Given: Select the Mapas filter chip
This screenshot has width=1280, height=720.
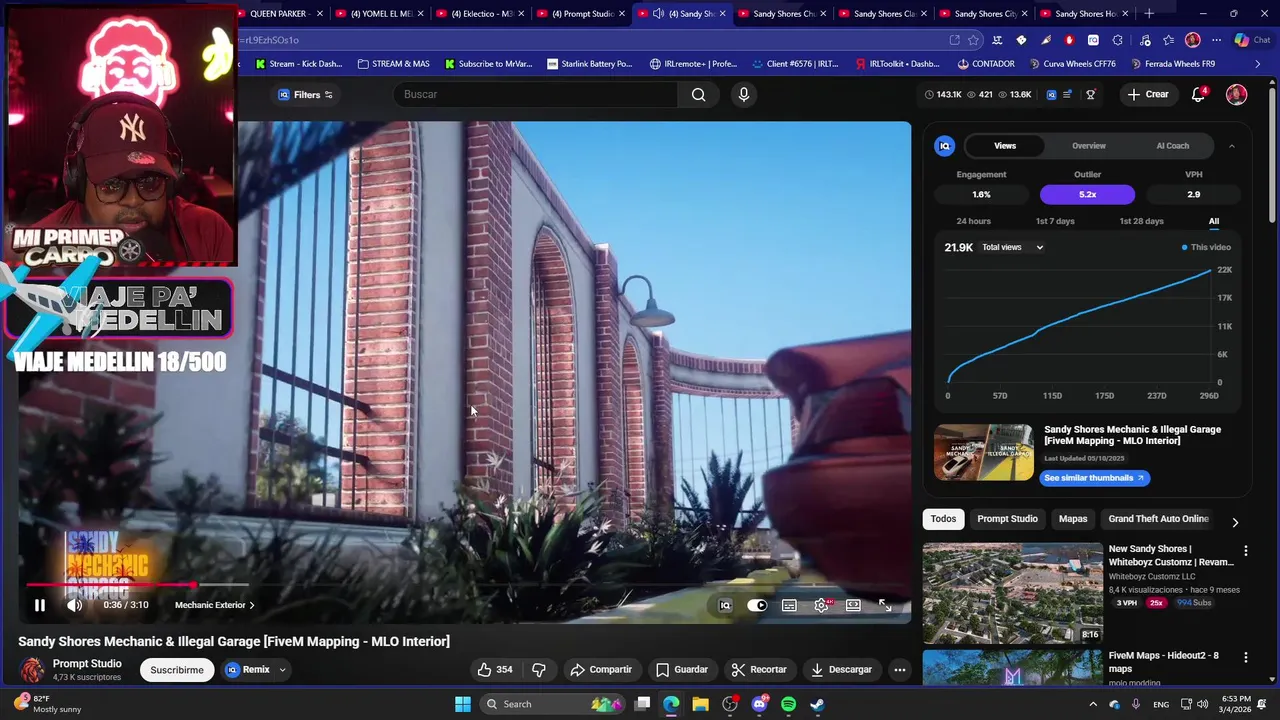Looking at the screenshot, I should 1073,519.
